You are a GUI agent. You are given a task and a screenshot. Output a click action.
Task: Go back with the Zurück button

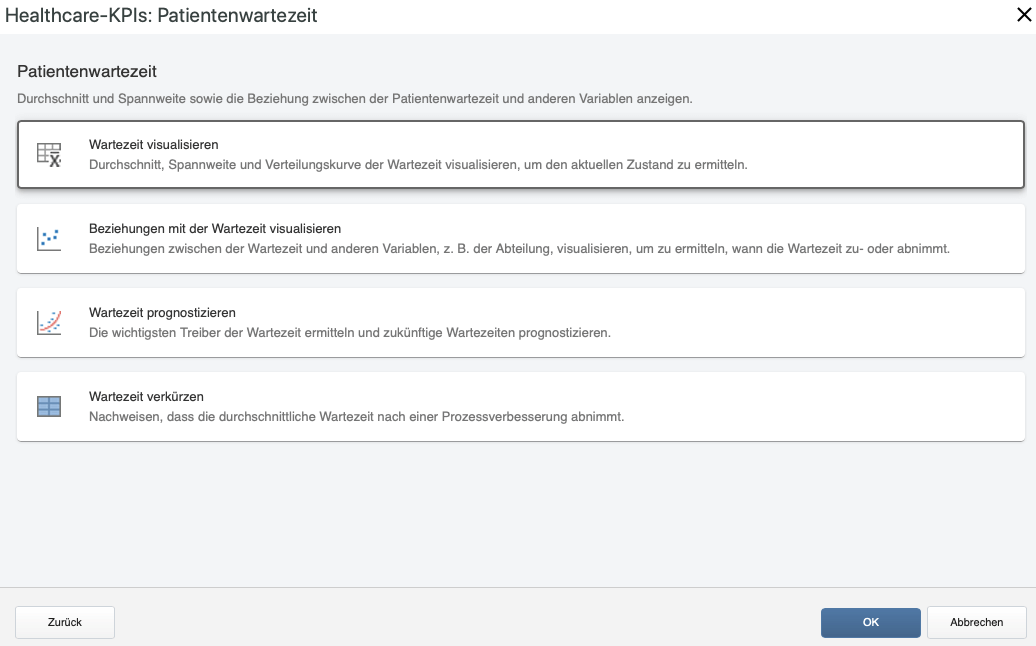click(65, 622)
